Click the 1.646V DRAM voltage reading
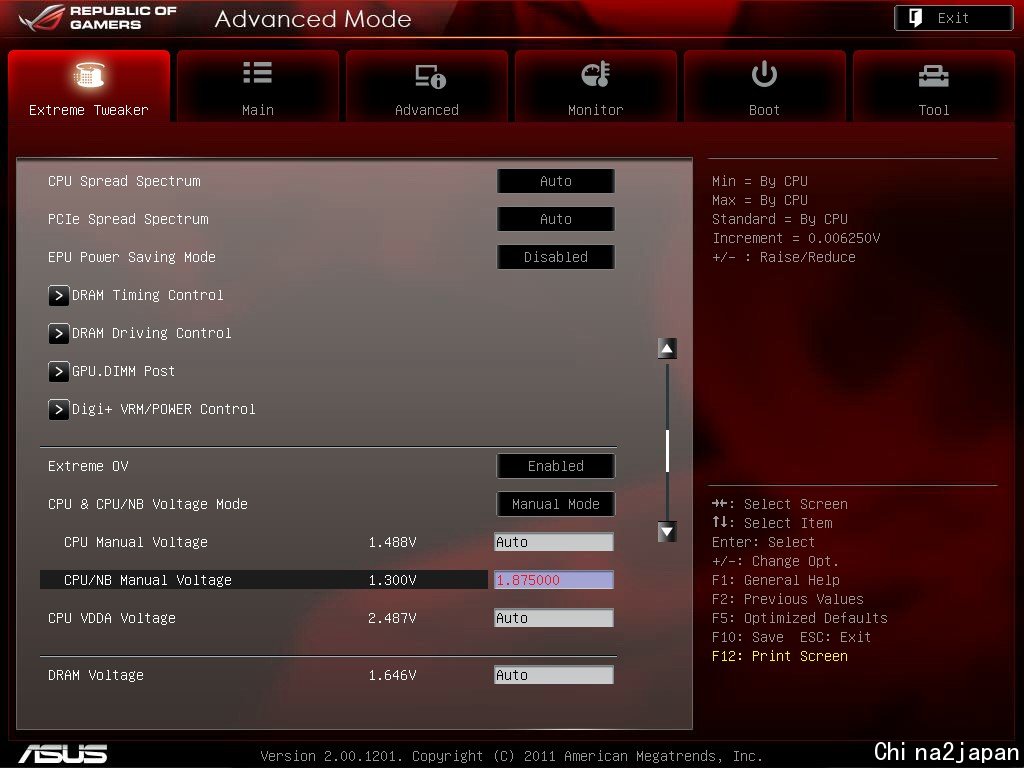Viewport: 1024px width, 768px height. (x=392, y=675)
